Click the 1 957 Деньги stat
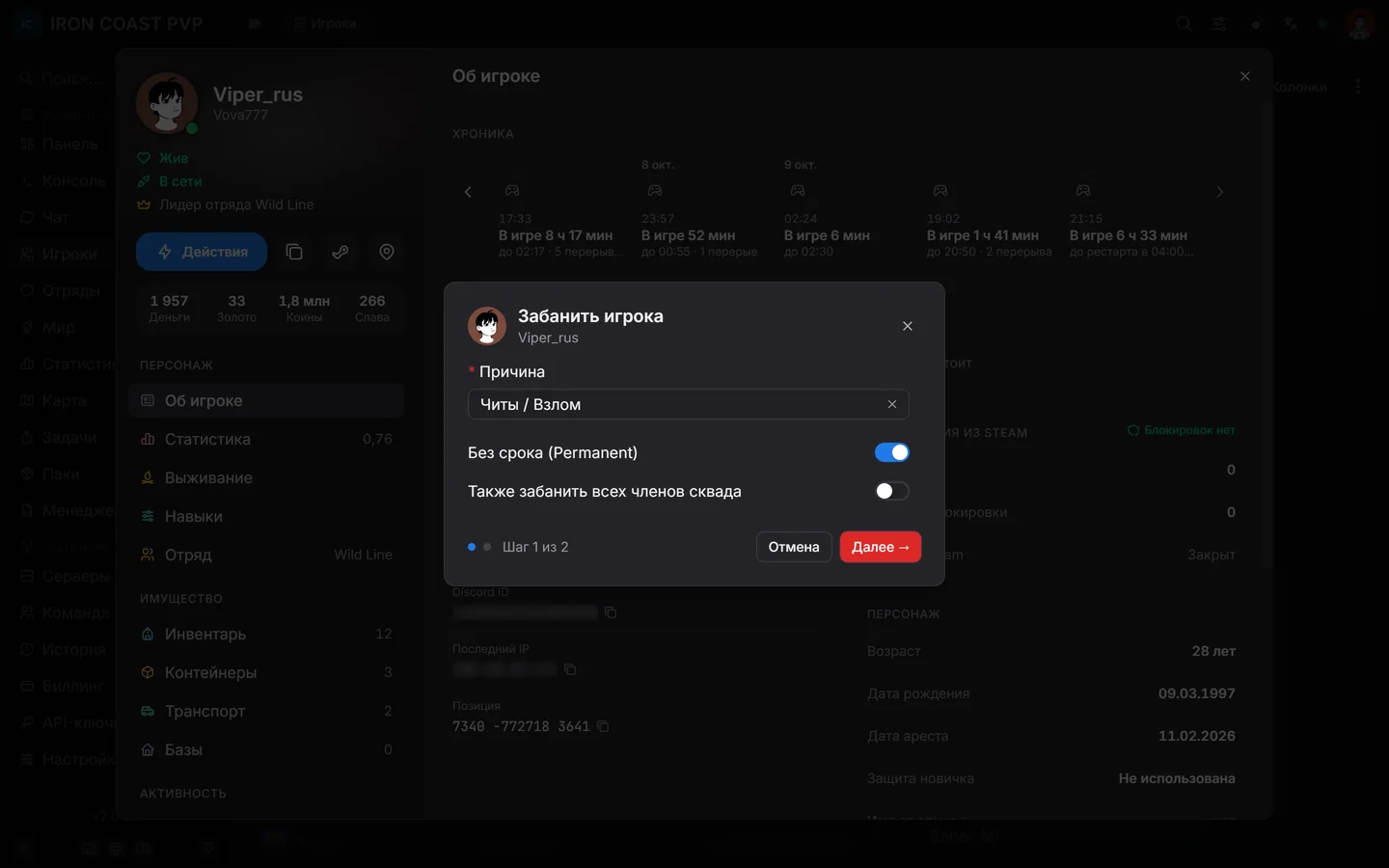 click(x=170, y=308)
